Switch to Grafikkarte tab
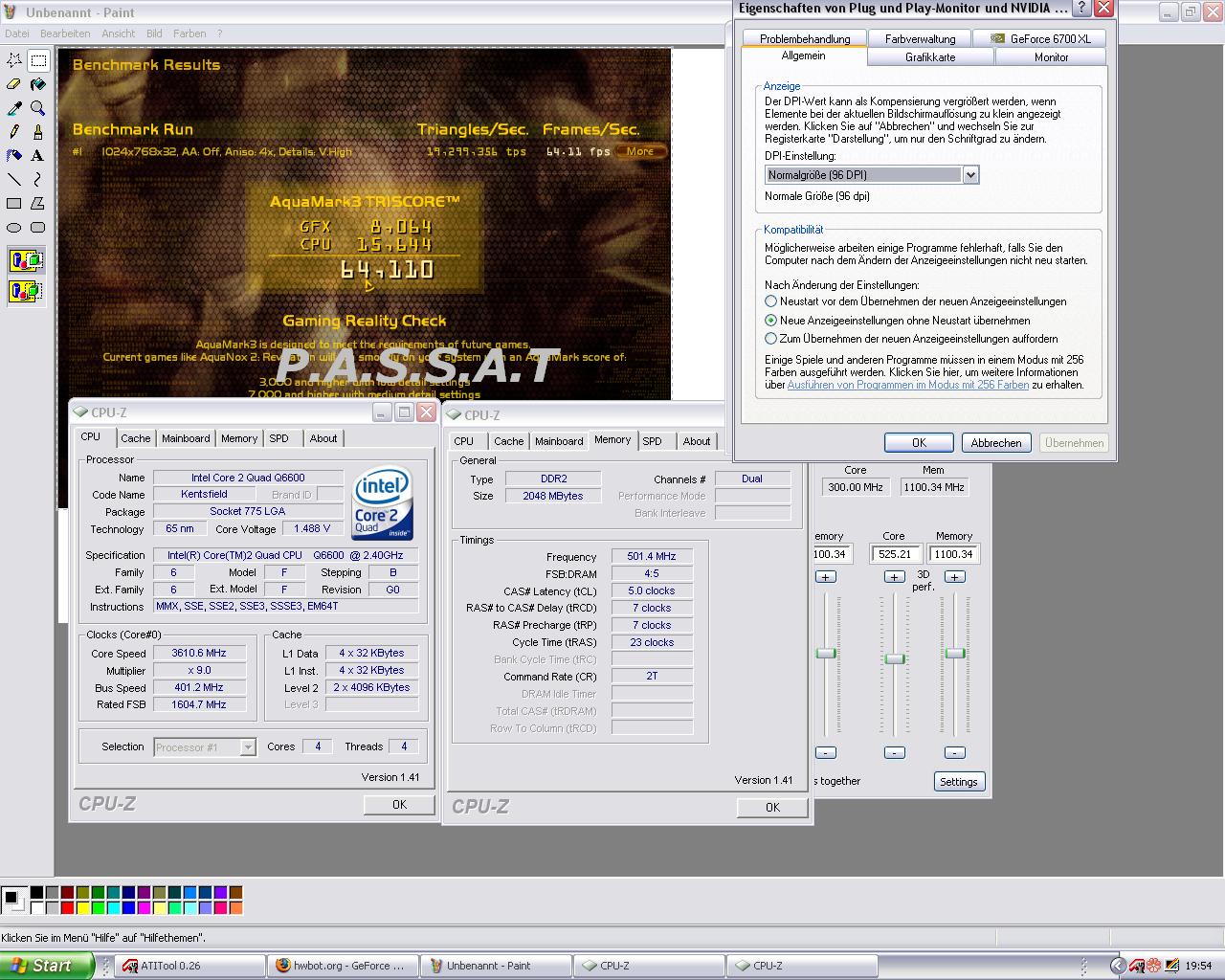This screenshot has height=980, width=1225. click(930, 57)
